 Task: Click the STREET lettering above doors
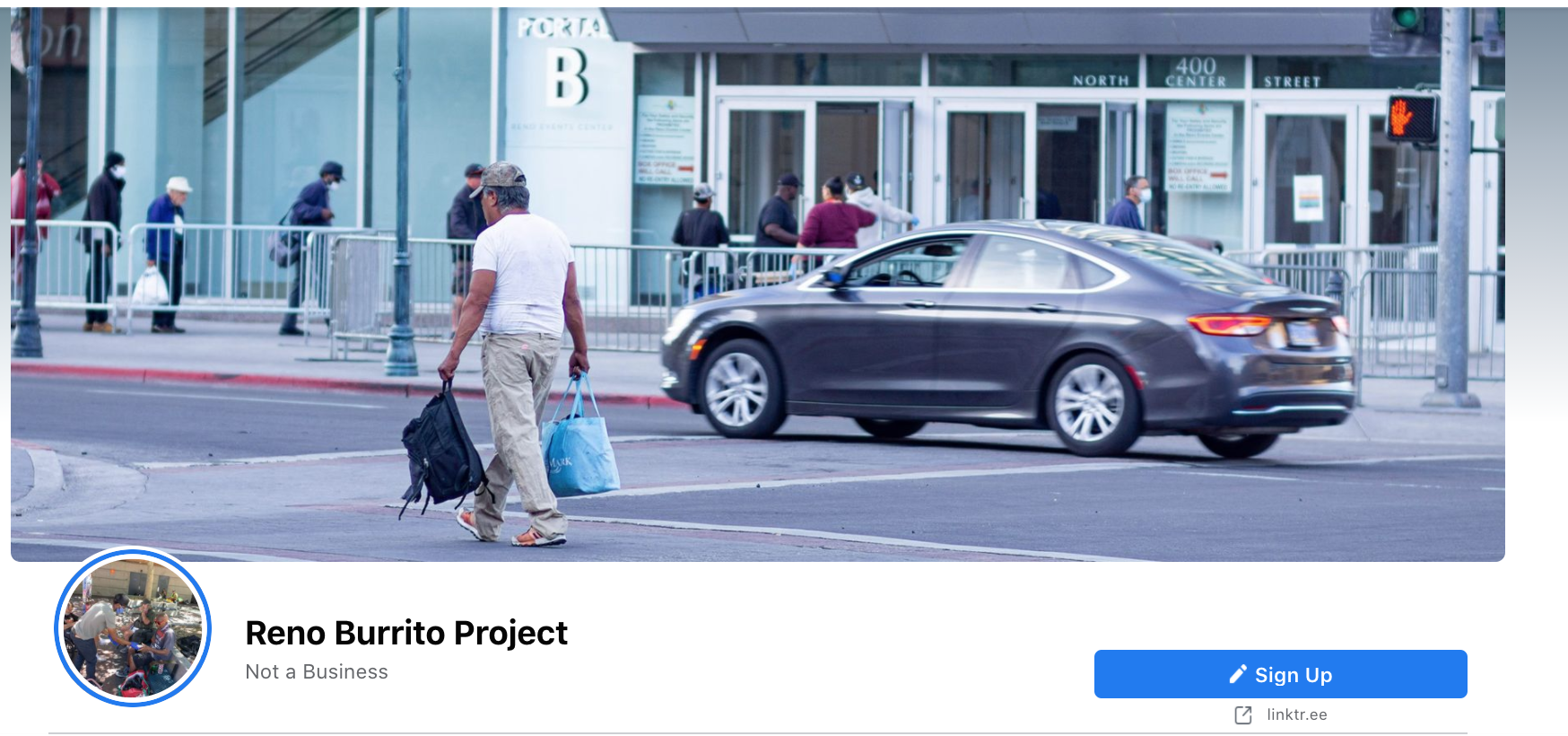click(1292, 81)
